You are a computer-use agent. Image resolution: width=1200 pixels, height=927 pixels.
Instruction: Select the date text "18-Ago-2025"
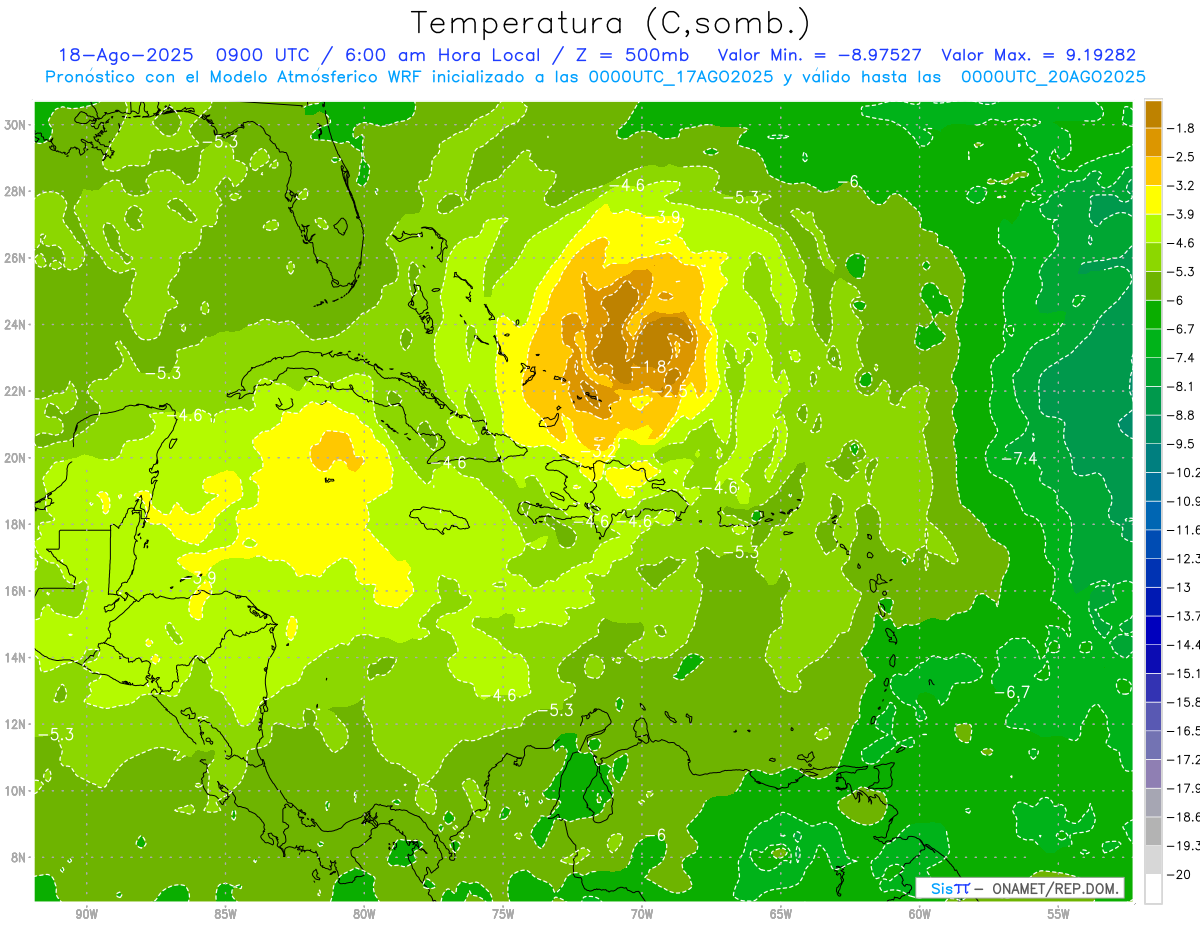[125, 56]
